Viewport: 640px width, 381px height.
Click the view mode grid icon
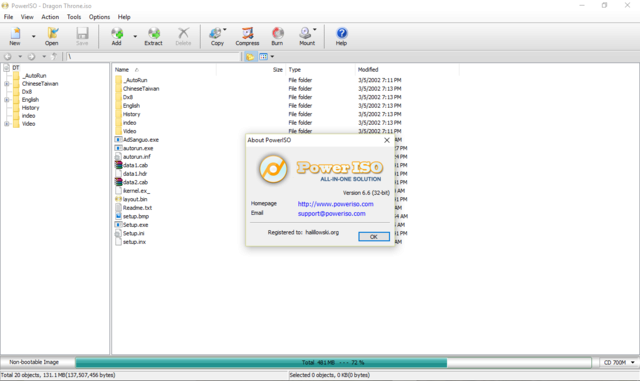pyautogui.click(x=264, y=57)
